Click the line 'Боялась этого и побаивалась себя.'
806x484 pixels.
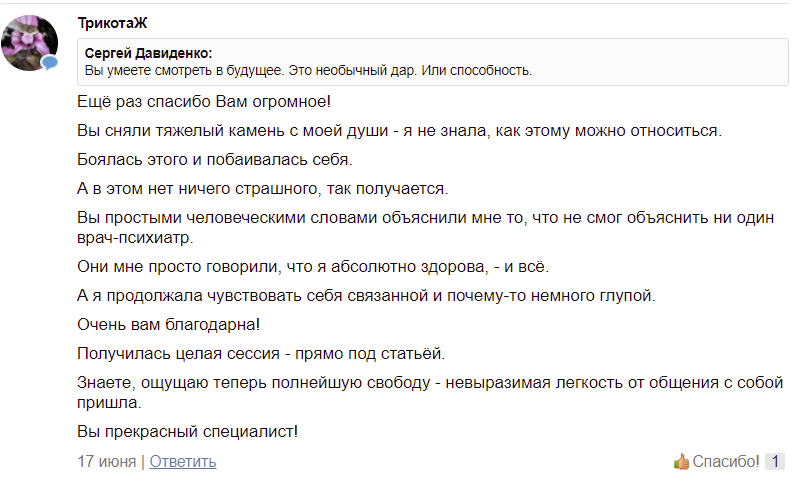click(x=215, y=159)
